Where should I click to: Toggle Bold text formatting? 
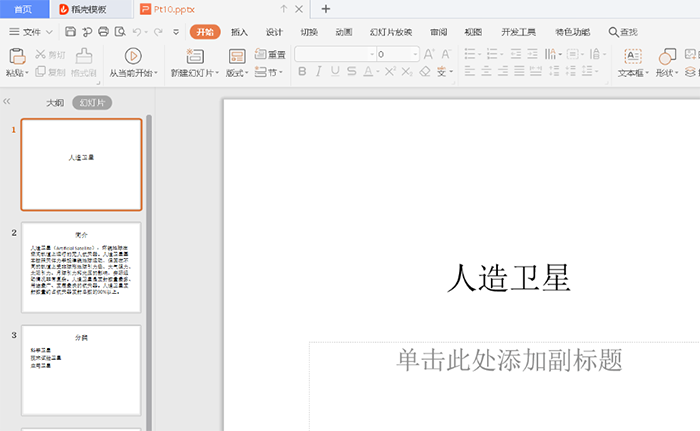point(303,72)
